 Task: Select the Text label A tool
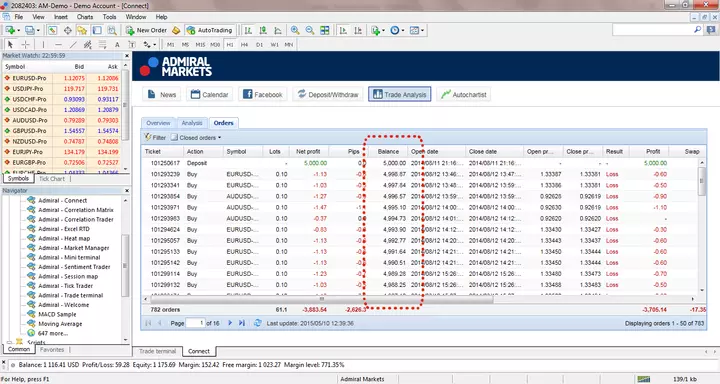pos(117,45)
